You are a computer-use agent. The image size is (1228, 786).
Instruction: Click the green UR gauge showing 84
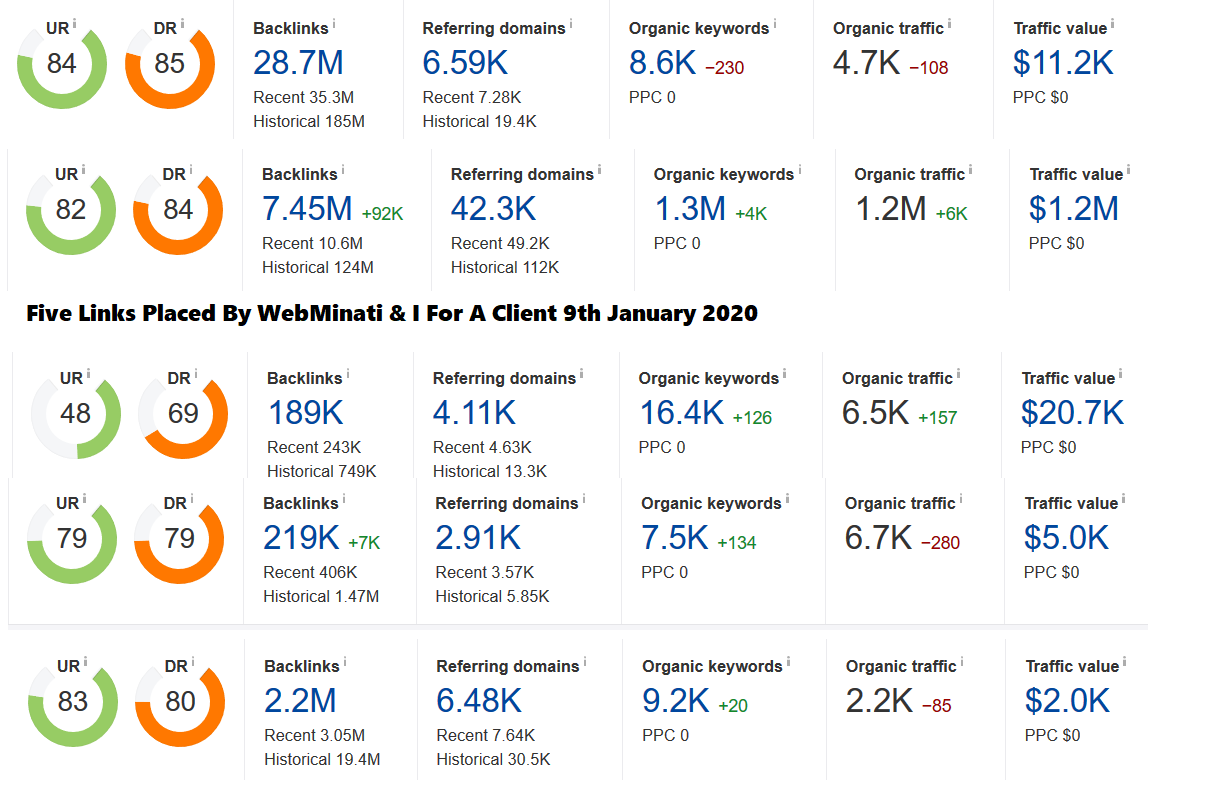pyautogui.click(x=62, y=64)
